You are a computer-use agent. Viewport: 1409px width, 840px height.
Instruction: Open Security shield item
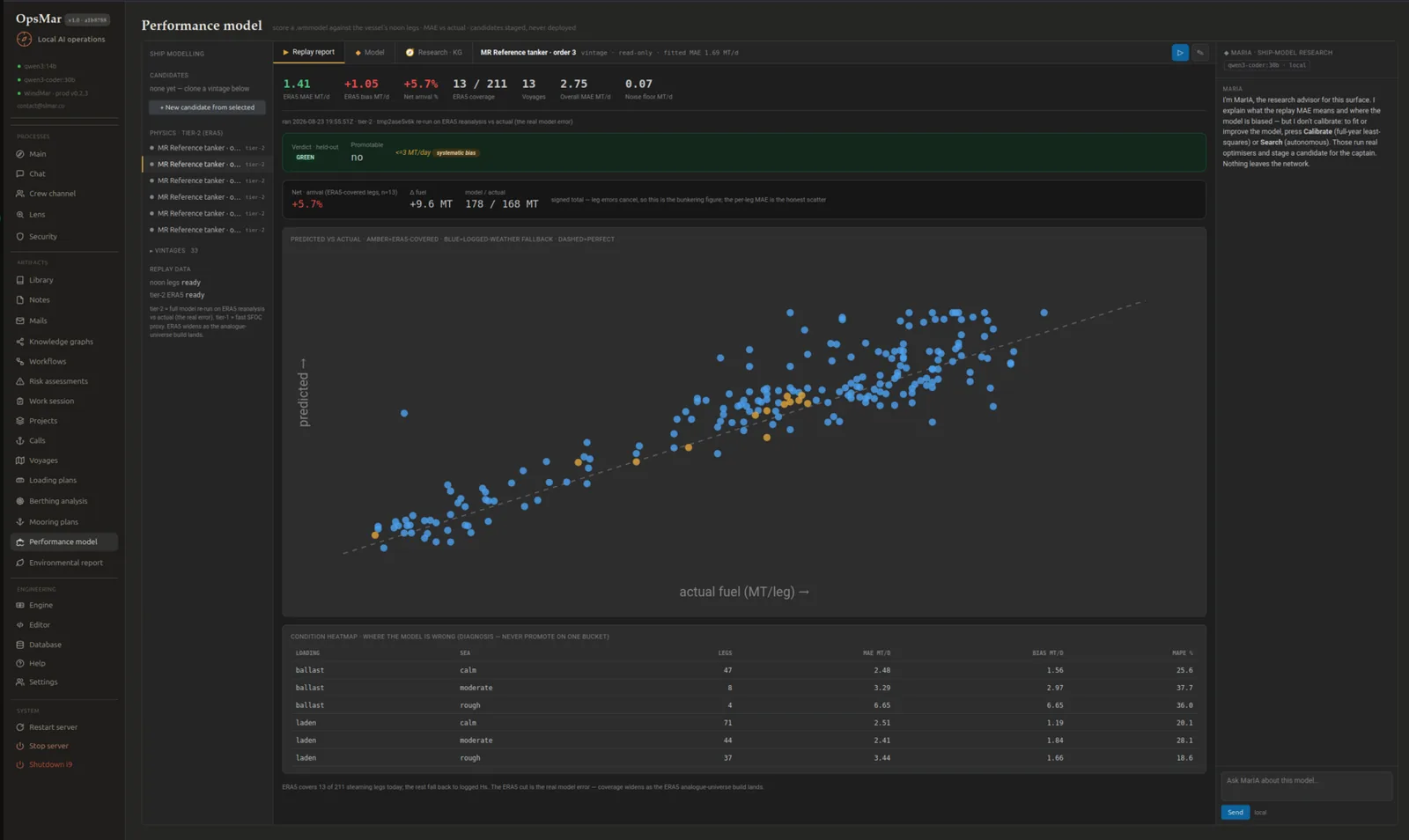point(42,237)
